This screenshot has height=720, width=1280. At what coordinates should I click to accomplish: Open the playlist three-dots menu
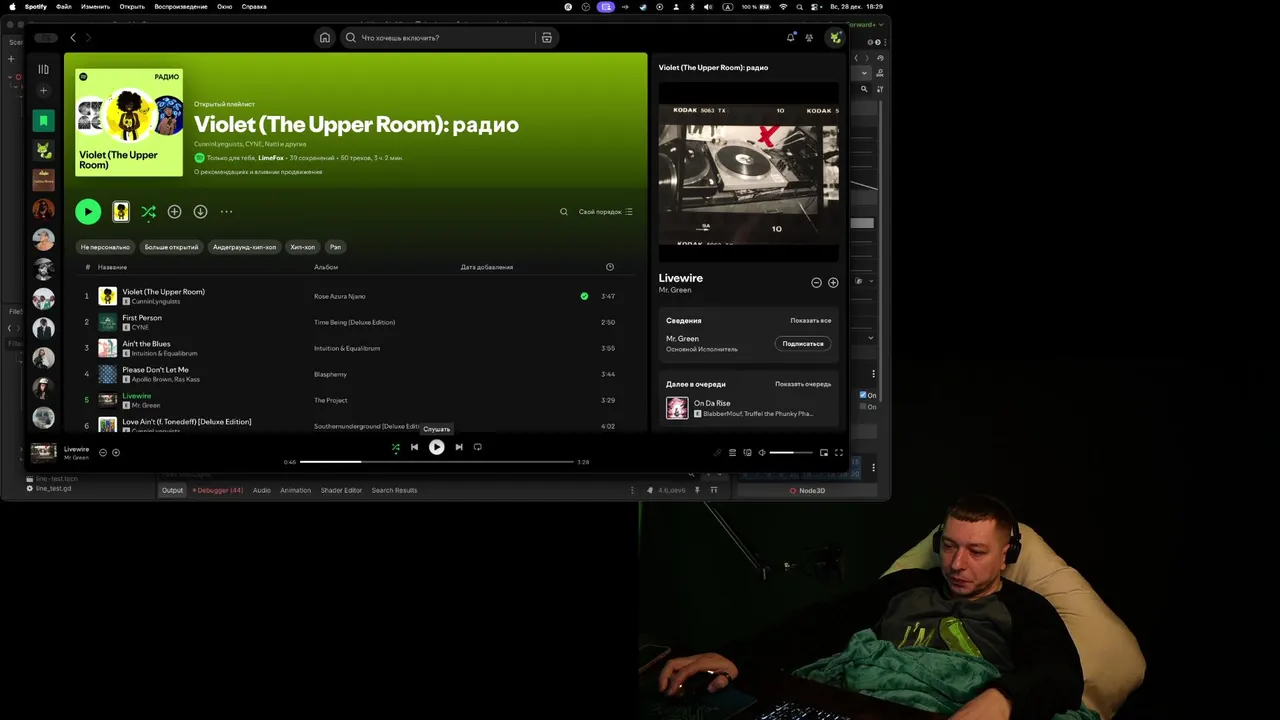point(226,212)
